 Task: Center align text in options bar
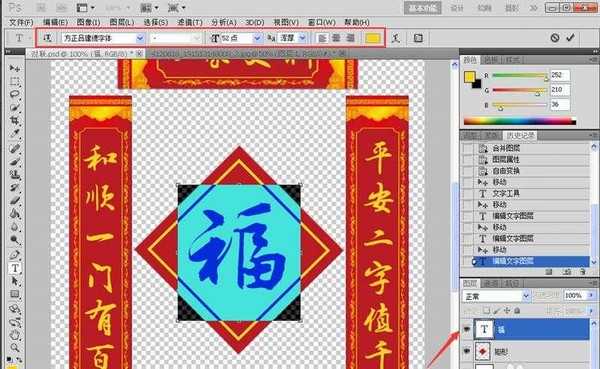point(336,38)
